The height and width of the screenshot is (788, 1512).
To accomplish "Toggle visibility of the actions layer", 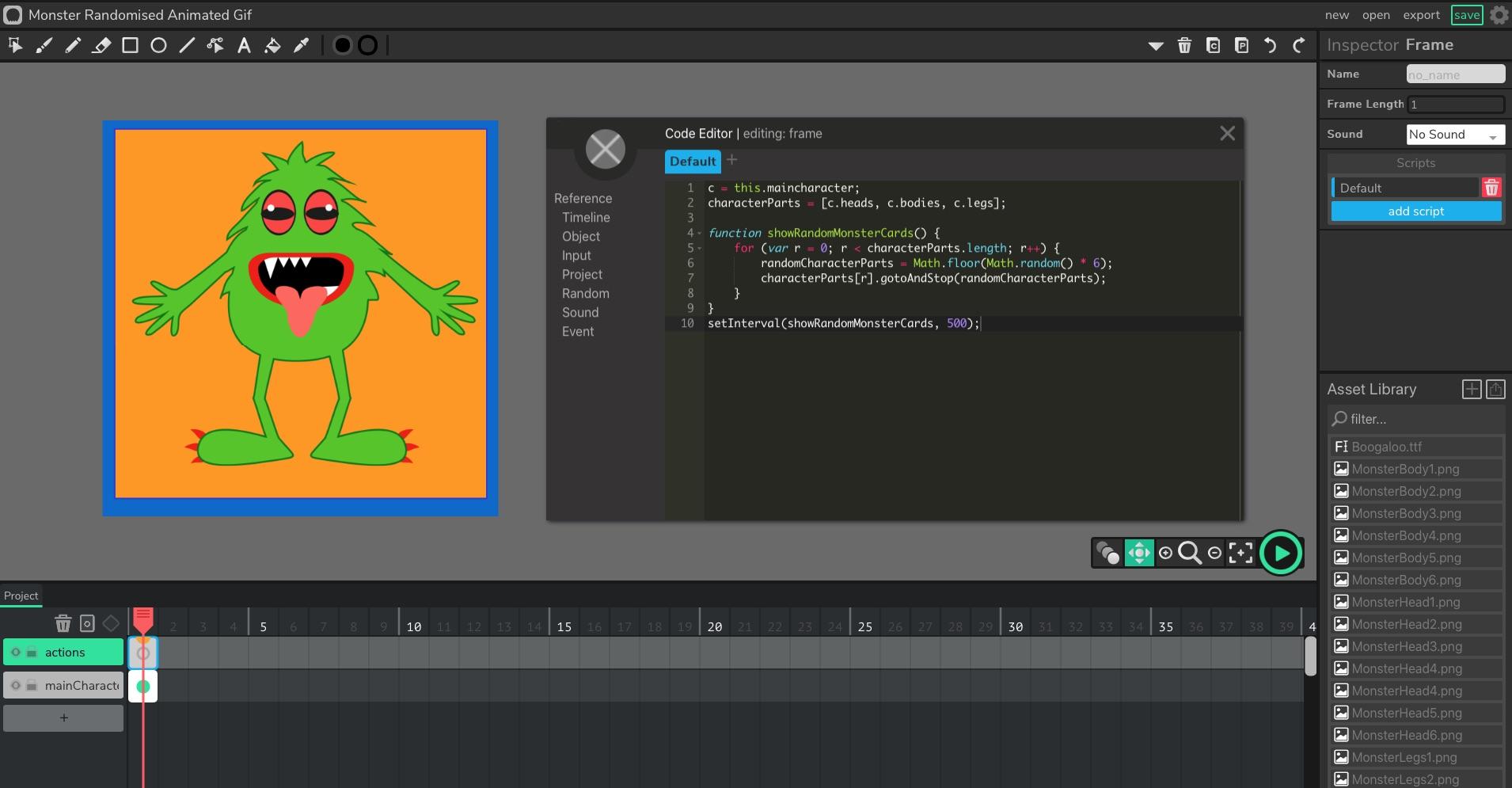I will point(14,652).
